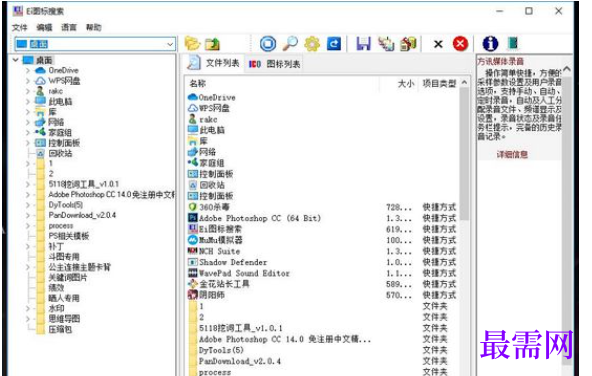Expand the 思维导图 tree folder
The height and width of the screenshot is (376, 592).
pos(28,319)
